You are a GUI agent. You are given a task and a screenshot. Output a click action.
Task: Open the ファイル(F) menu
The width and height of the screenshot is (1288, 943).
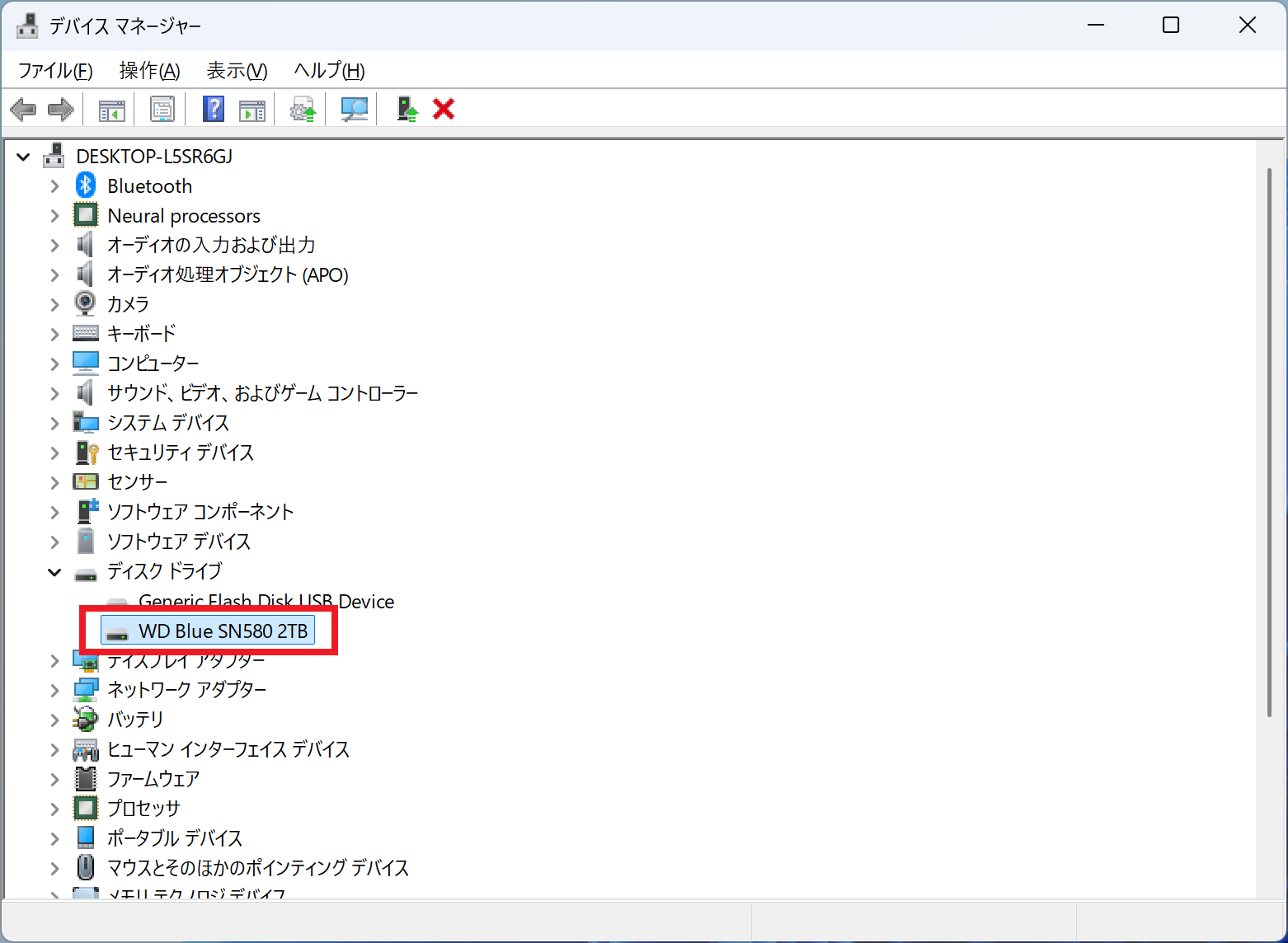pos(55,71)
